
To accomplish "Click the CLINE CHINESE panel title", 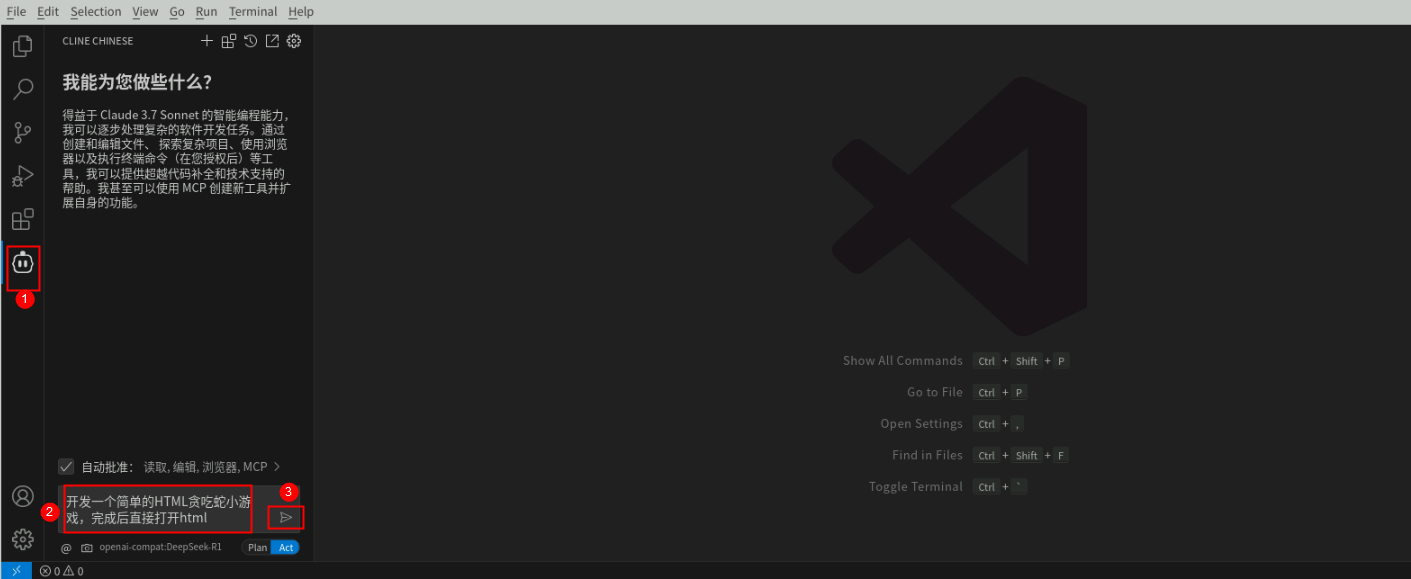I will [98, 41].
